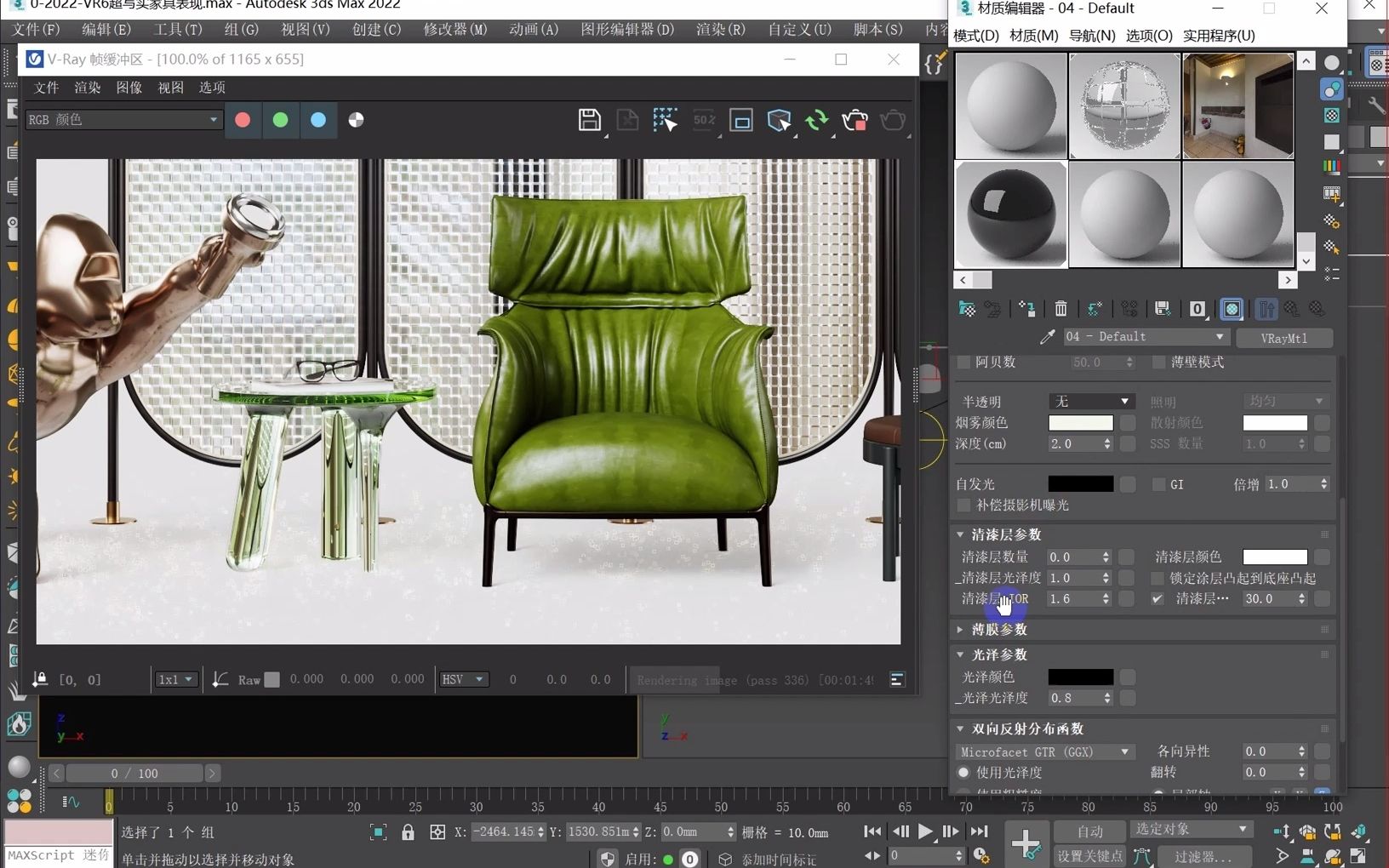Viewport: 1389px width, 868px height.
Task: Select the wireframe glass material sample sphere
Action: (1124, 106)
